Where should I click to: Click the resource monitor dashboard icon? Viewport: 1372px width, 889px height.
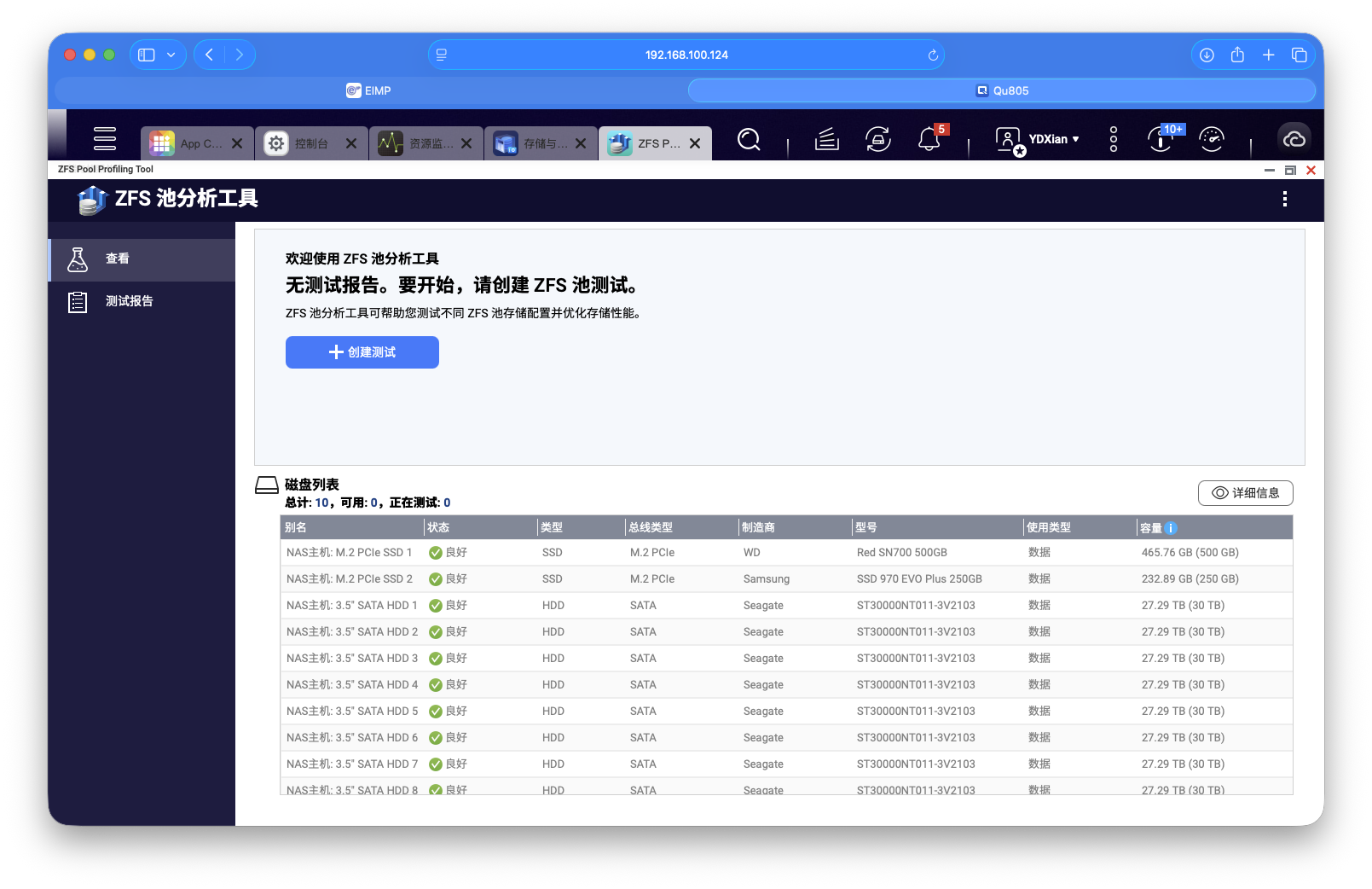tap(1212, 139)
